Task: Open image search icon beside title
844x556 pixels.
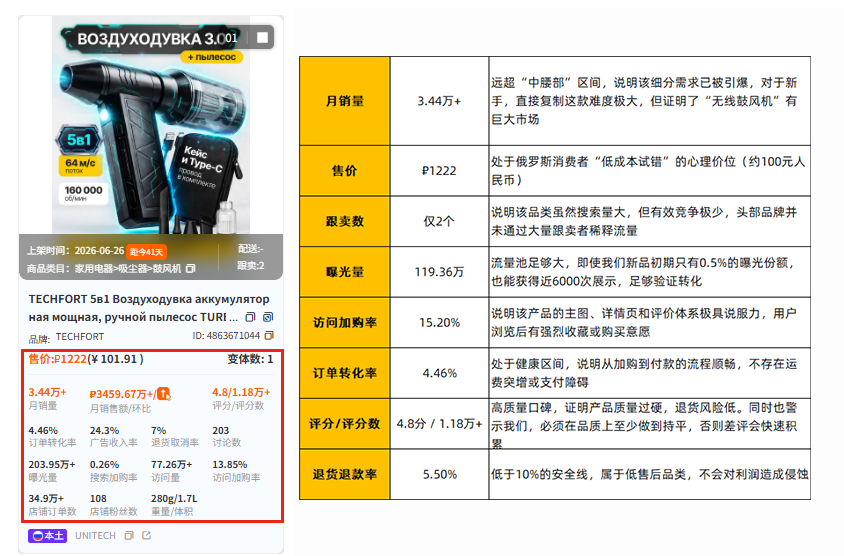Action: [268, 317]
